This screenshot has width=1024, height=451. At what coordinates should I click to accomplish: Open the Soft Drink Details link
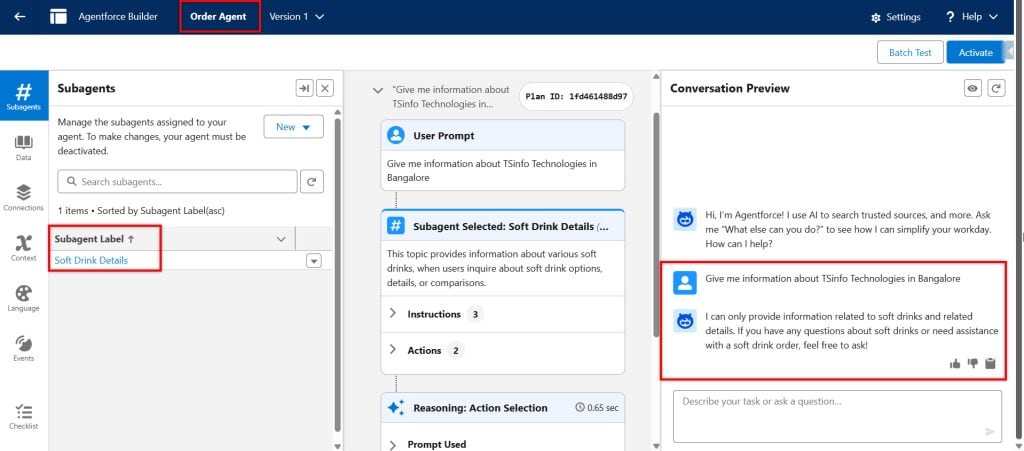(x=91, y=260)
